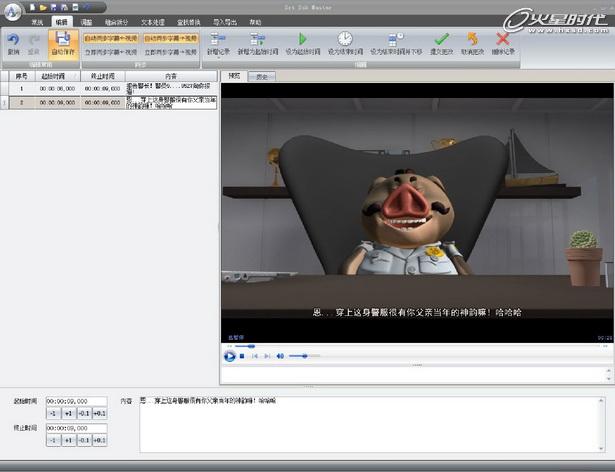Click the 新增为起始时间 icon
Image resolution: width=615 pixels, height=472 pixels.
257,39
